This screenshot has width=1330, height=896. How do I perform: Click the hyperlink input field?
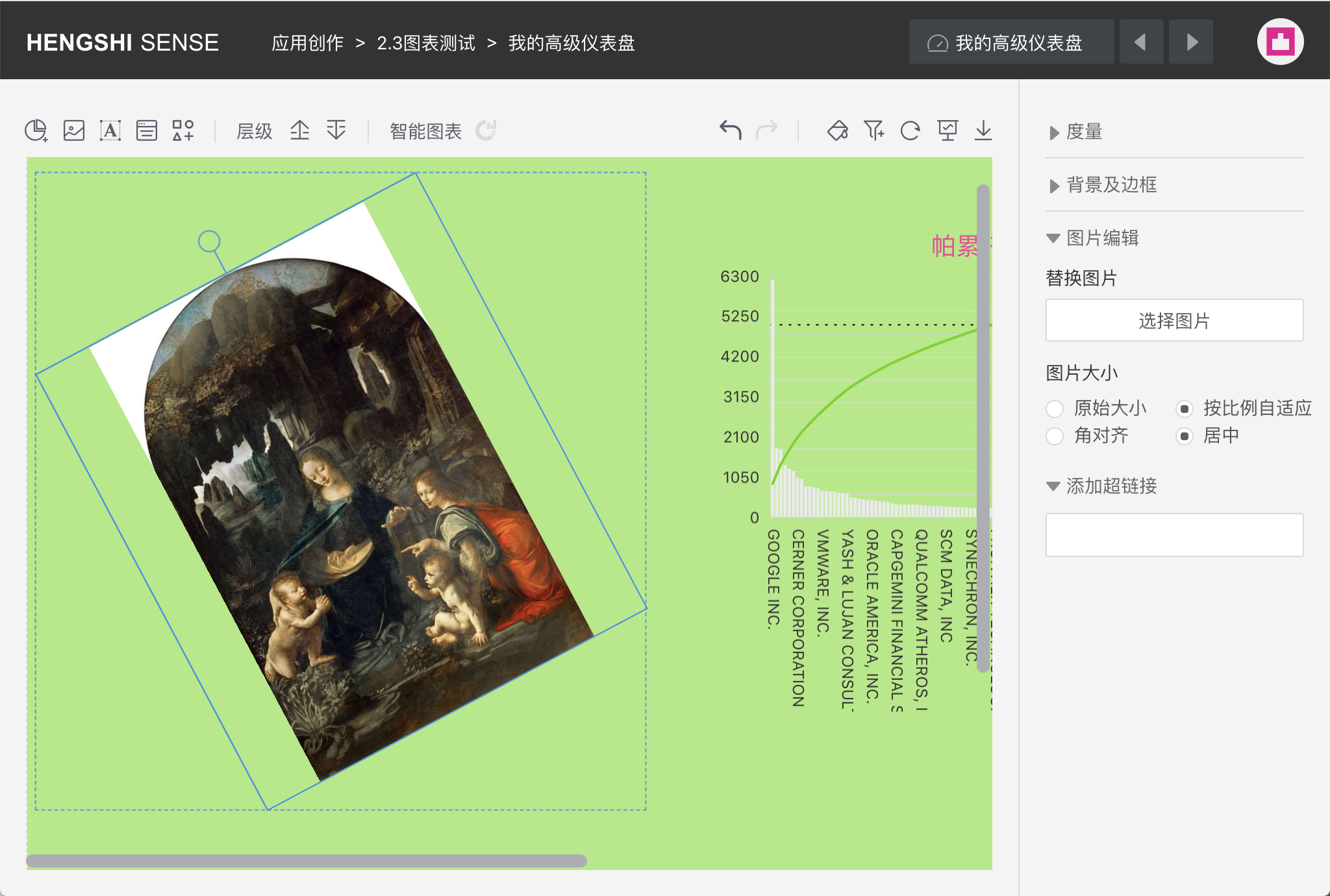(x=1174, y=535)
